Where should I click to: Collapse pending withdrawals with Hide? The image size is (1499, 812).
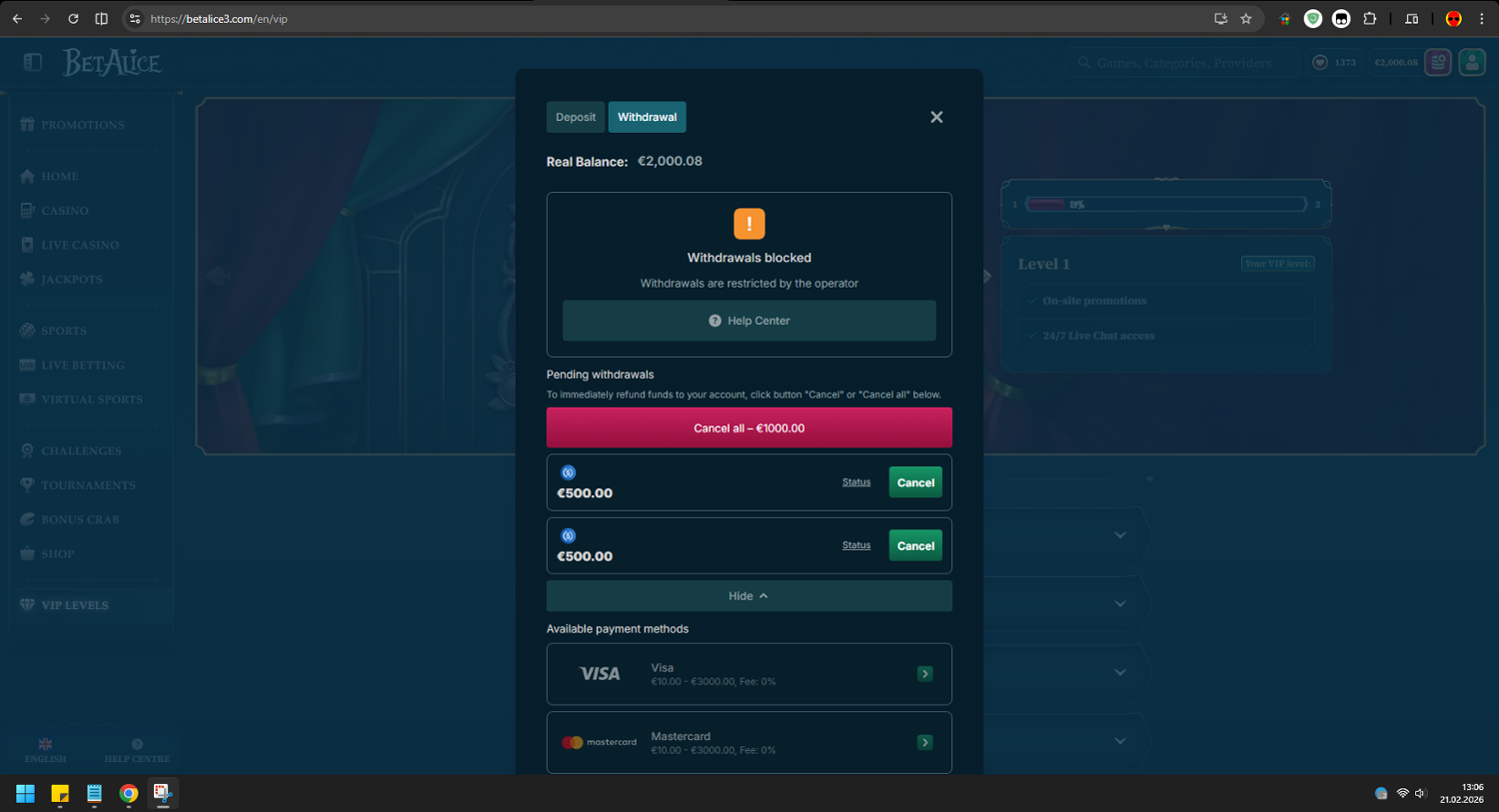[749, 596]
